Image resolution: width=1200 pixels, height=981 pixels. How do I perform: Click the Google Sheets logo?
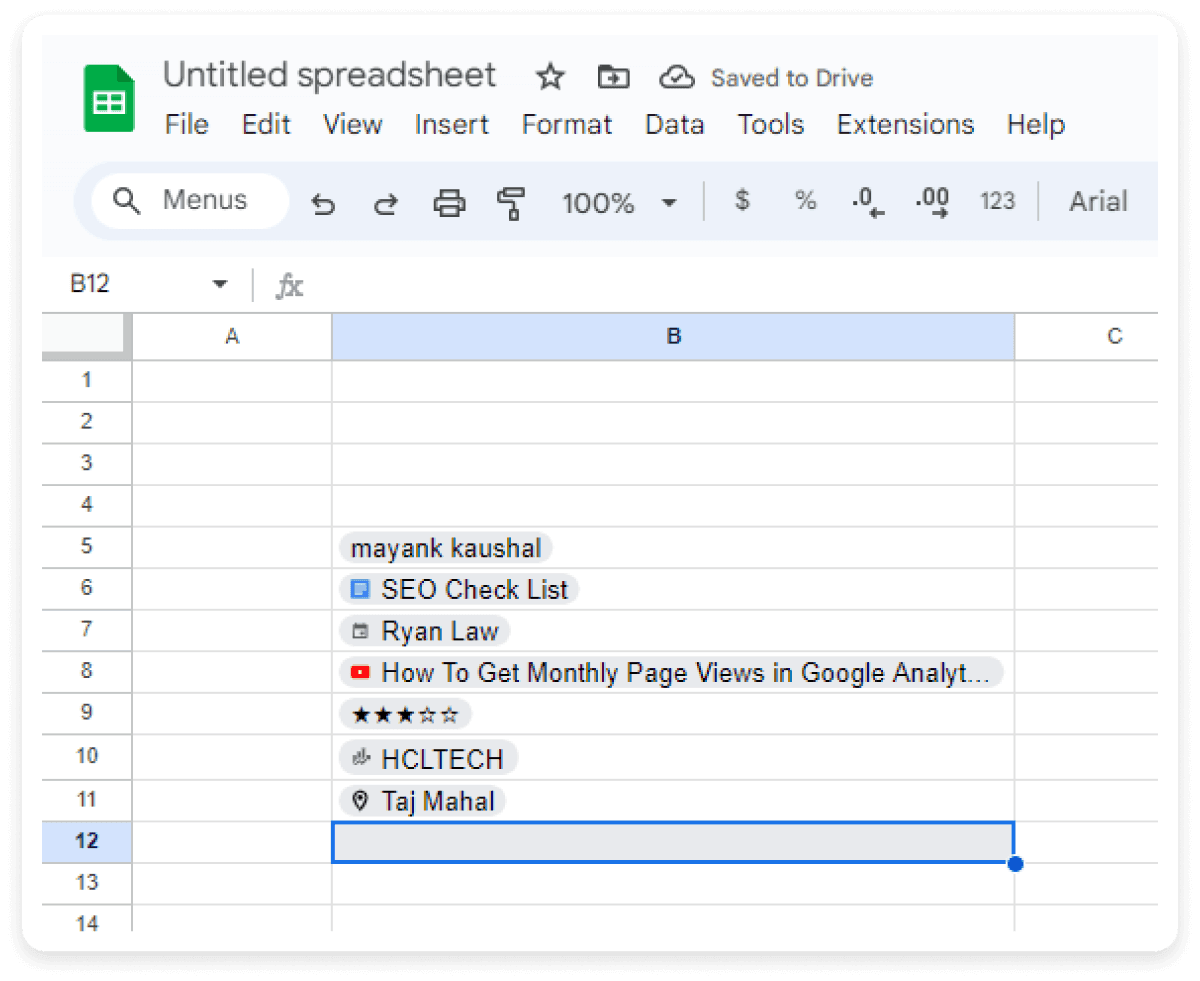click(x=108, y=98)
